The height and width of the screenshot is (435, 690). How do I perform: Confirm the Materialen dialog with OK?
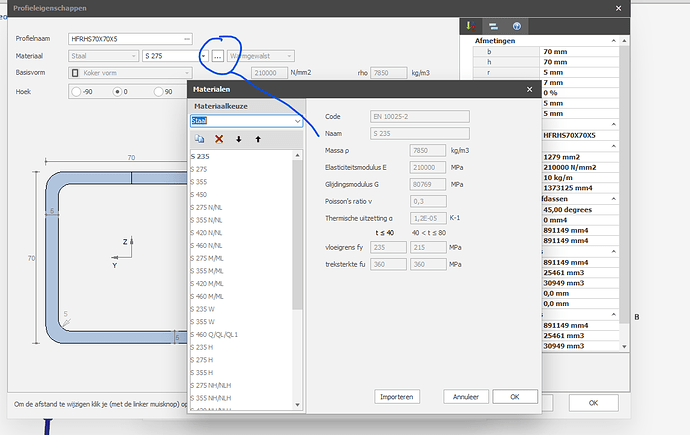point(515,397)
